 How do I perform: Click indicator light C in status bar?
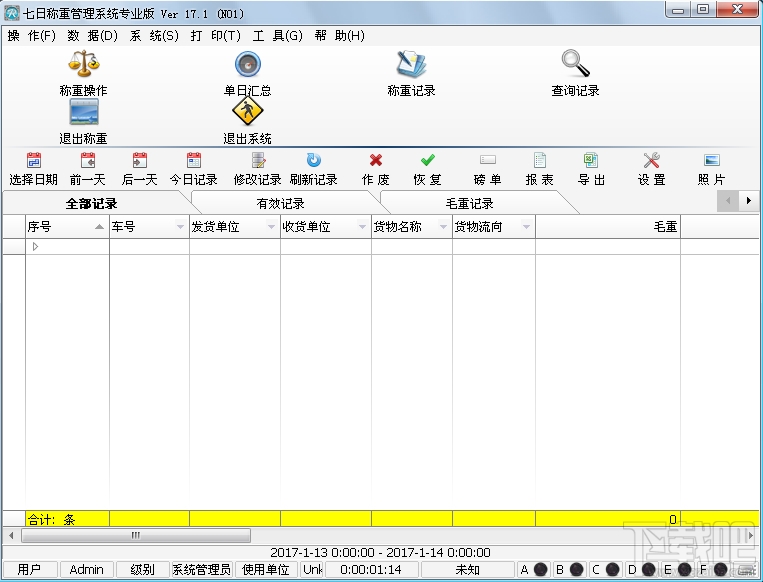(x=613, y=569)
